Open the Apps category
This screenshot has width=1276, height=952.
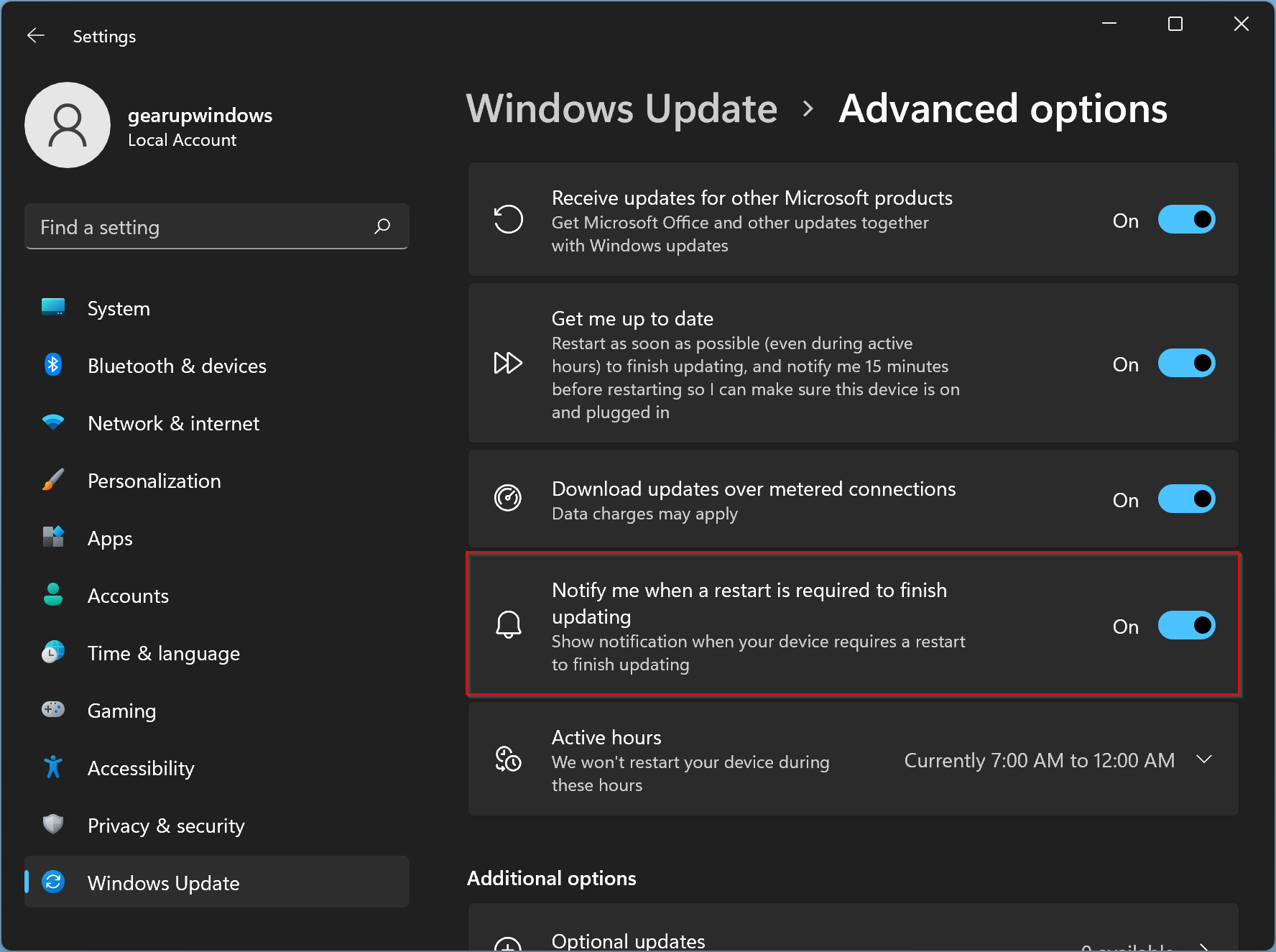(217, 538)
